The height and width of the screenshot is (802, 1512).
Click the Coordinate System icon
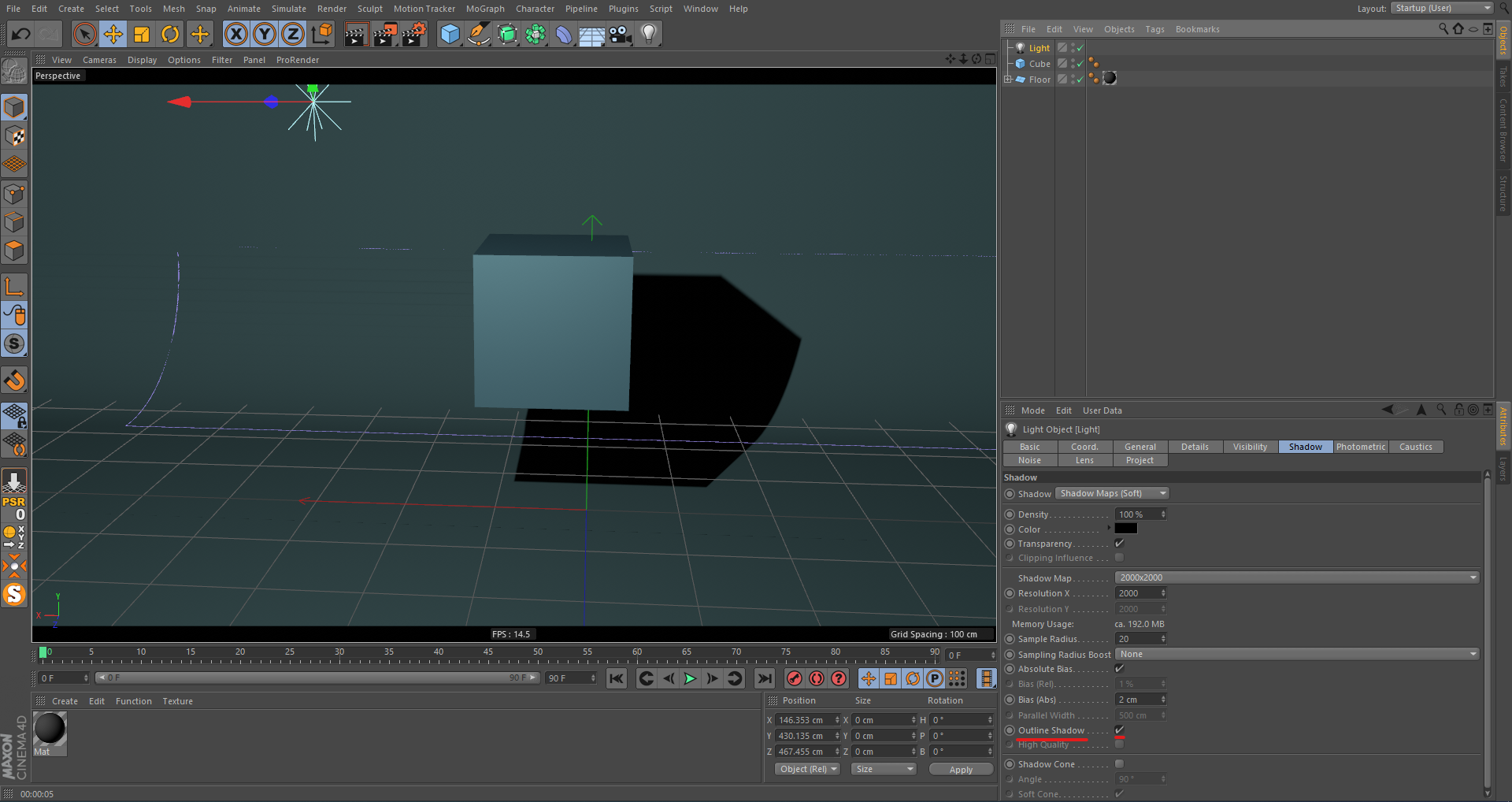322,34
